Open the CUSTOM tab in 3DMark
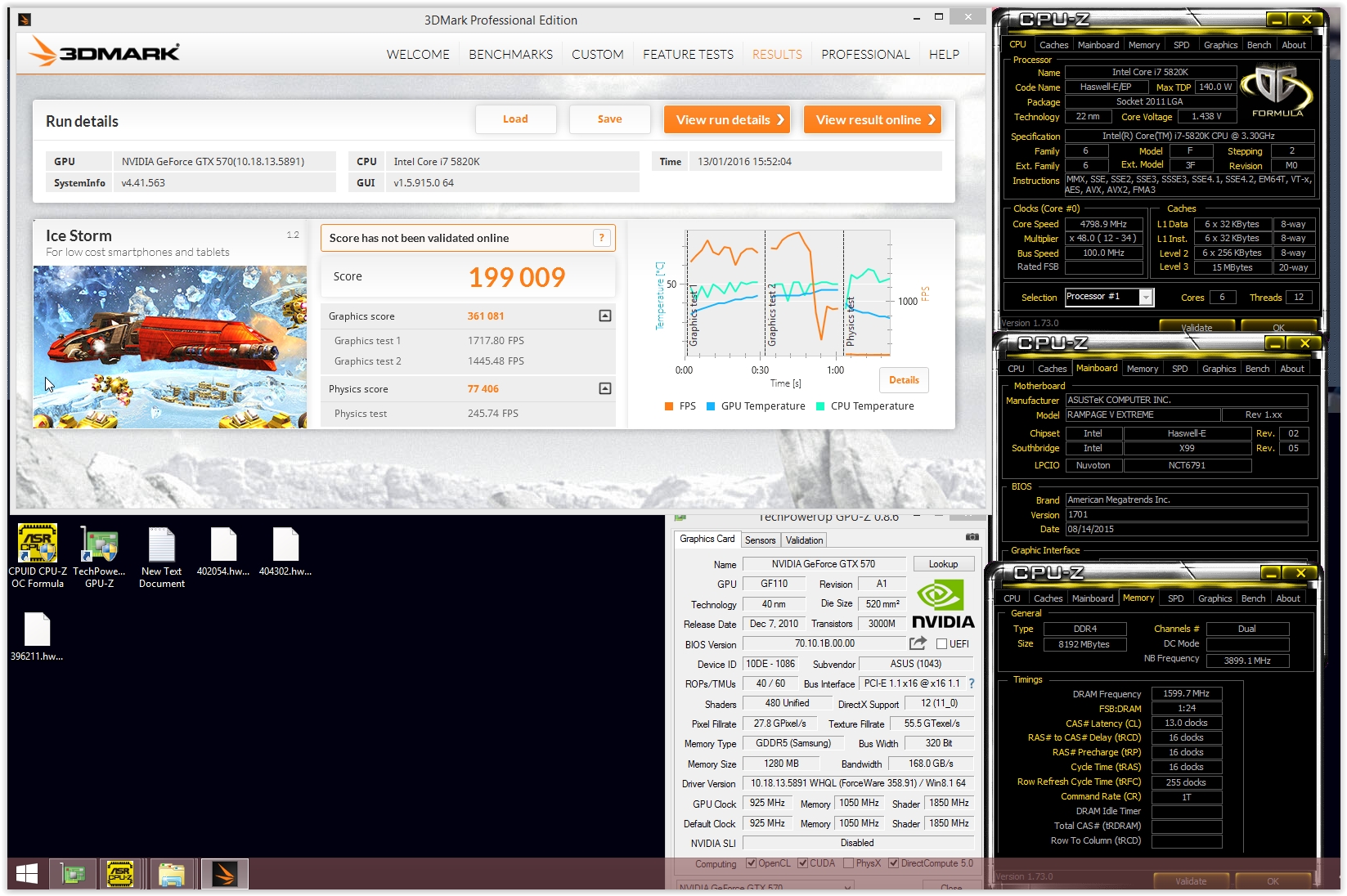Image resolution: width=1347 pixels, height=896 pixels. (x=597, y=55)
